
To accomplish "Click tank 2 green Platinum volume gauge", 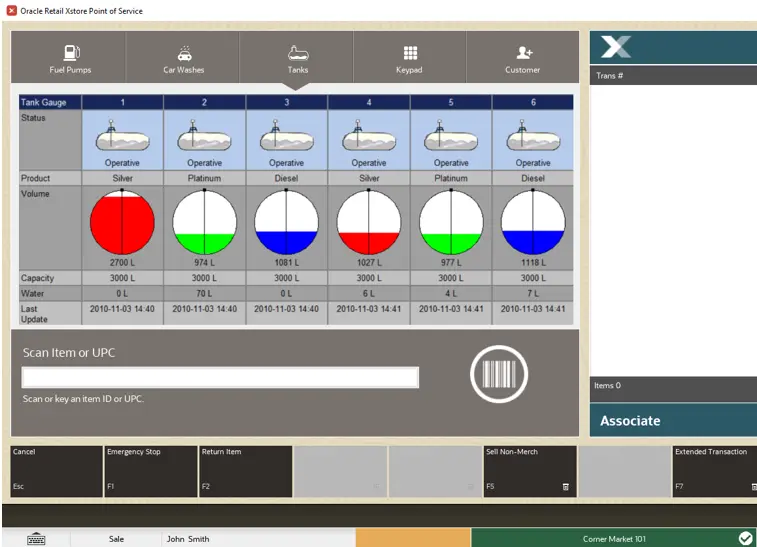I will (x=205, y=222).
